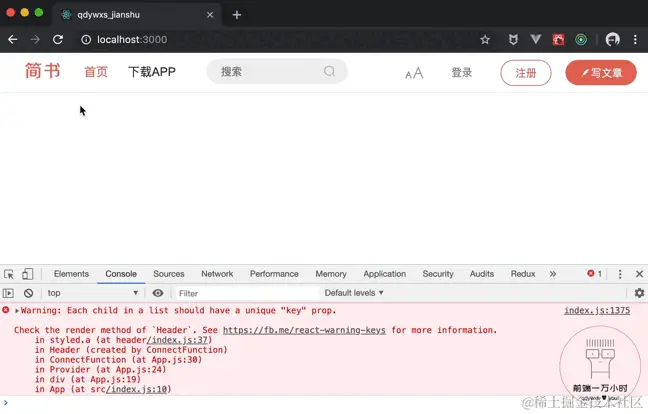Click the 写文章 write article button

coord(601,73)
